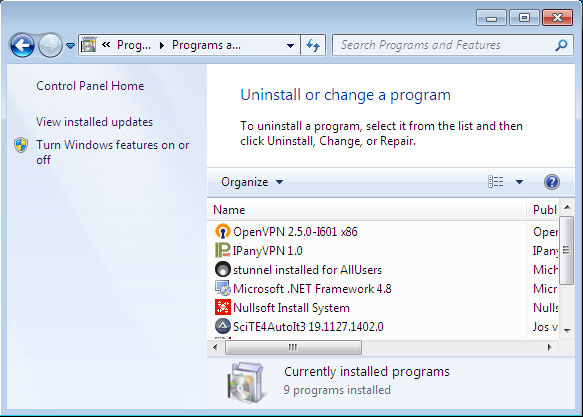Open View installed updates
The width and height of the screenshot is (583, 417).
(x=94, y=122)
